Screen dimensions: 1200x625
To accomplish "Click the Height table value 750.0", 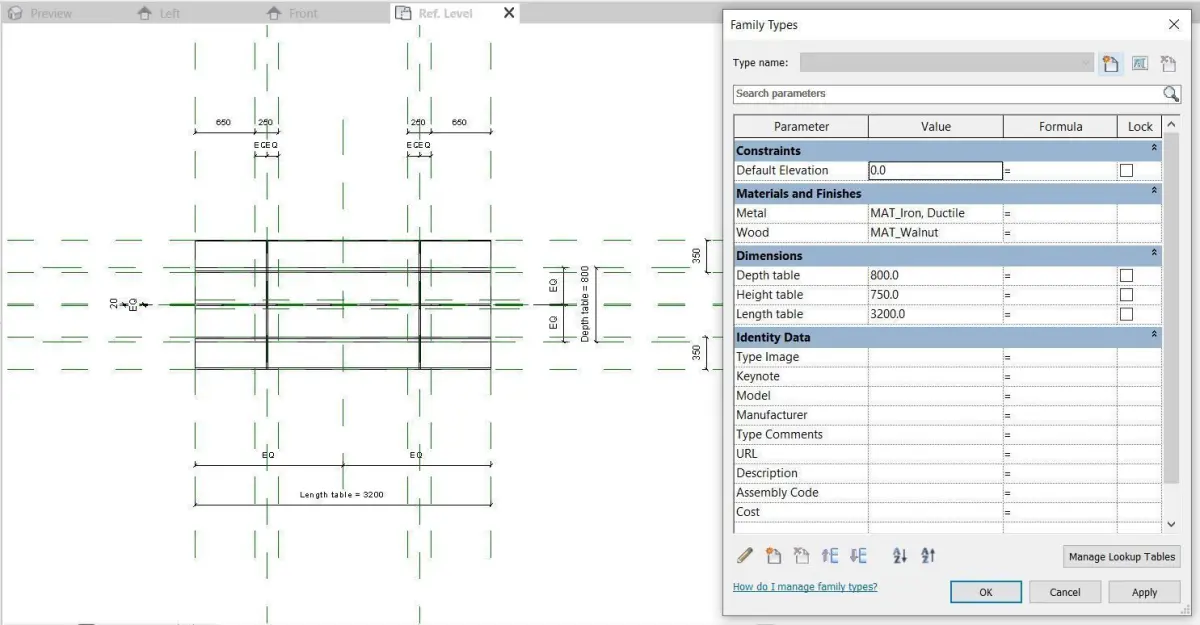I will [x=935, y=295].
